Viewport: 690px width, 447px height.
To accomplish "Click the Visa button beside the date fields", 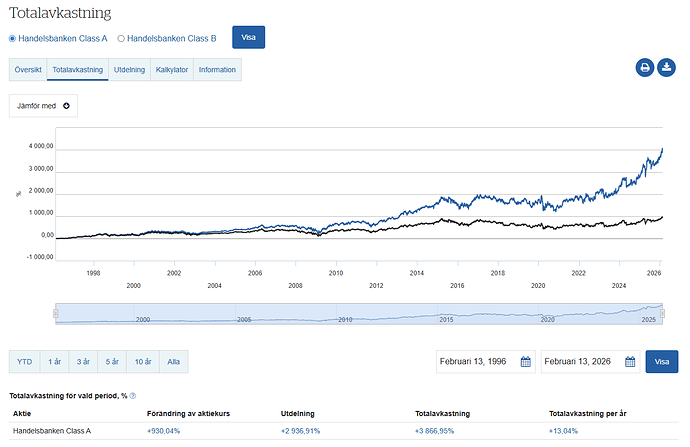I will (x=662, y=362).
